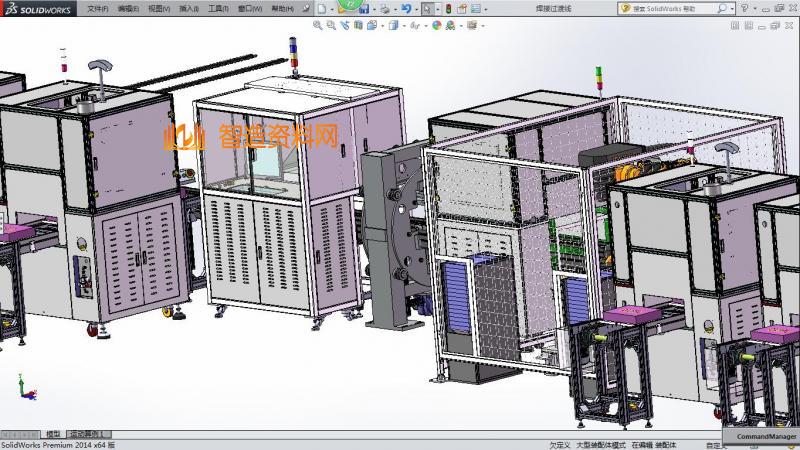Screen dimensions: 800x450
Task: Click the Print icon
Action: [386, 8]
